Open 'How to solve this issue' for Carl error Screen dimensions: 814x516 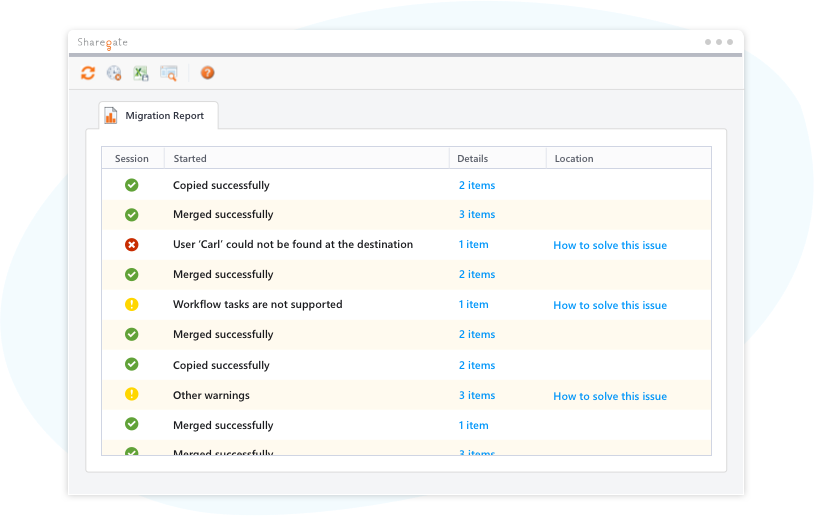tap(610, 245)
